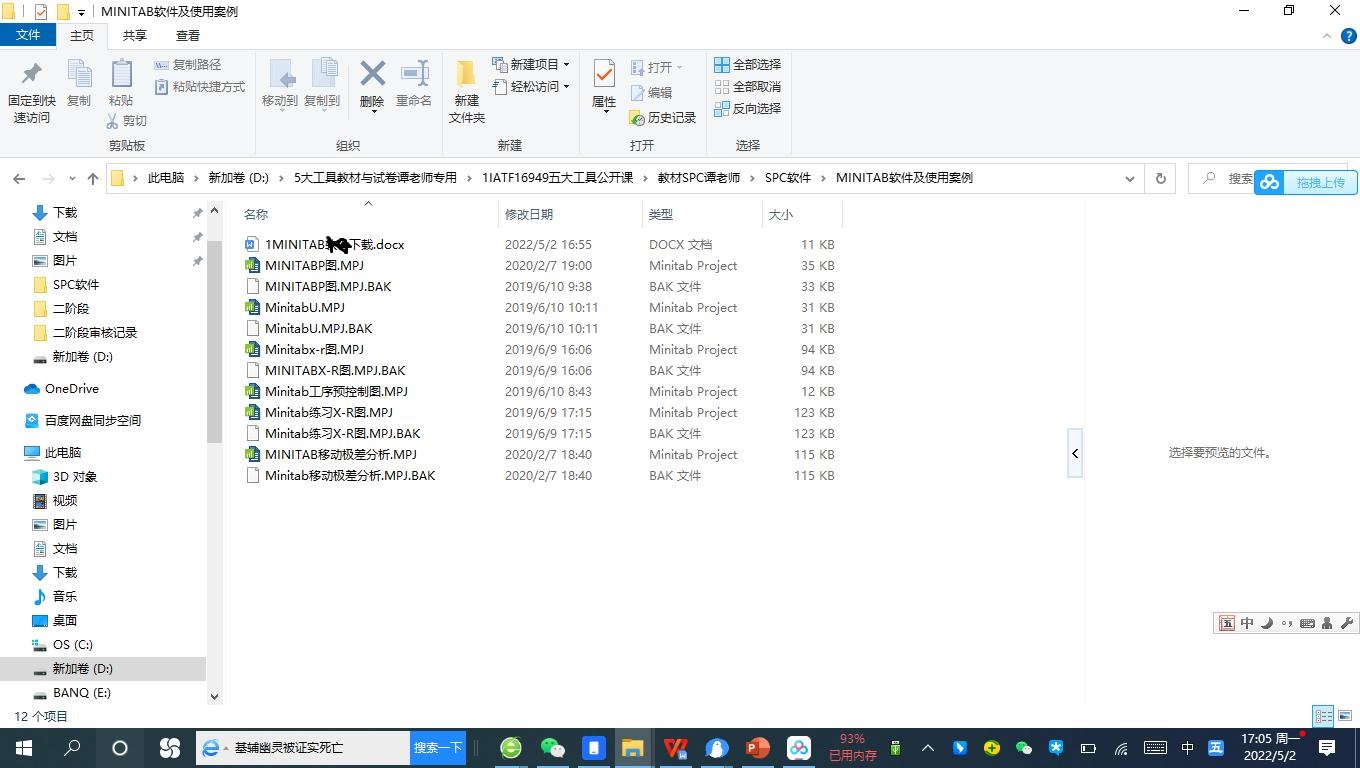Click the Paste (粘贴) ribbon icon
Viewport: 1360px width, 768px height.
point(121,74)
